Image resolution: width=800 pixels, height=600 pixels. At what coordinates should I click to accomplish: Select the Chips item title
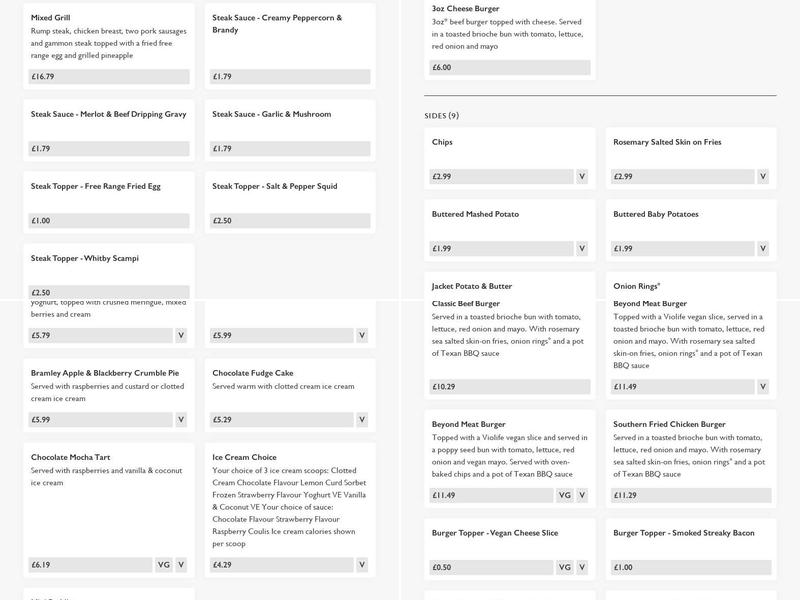pos(442,142)
